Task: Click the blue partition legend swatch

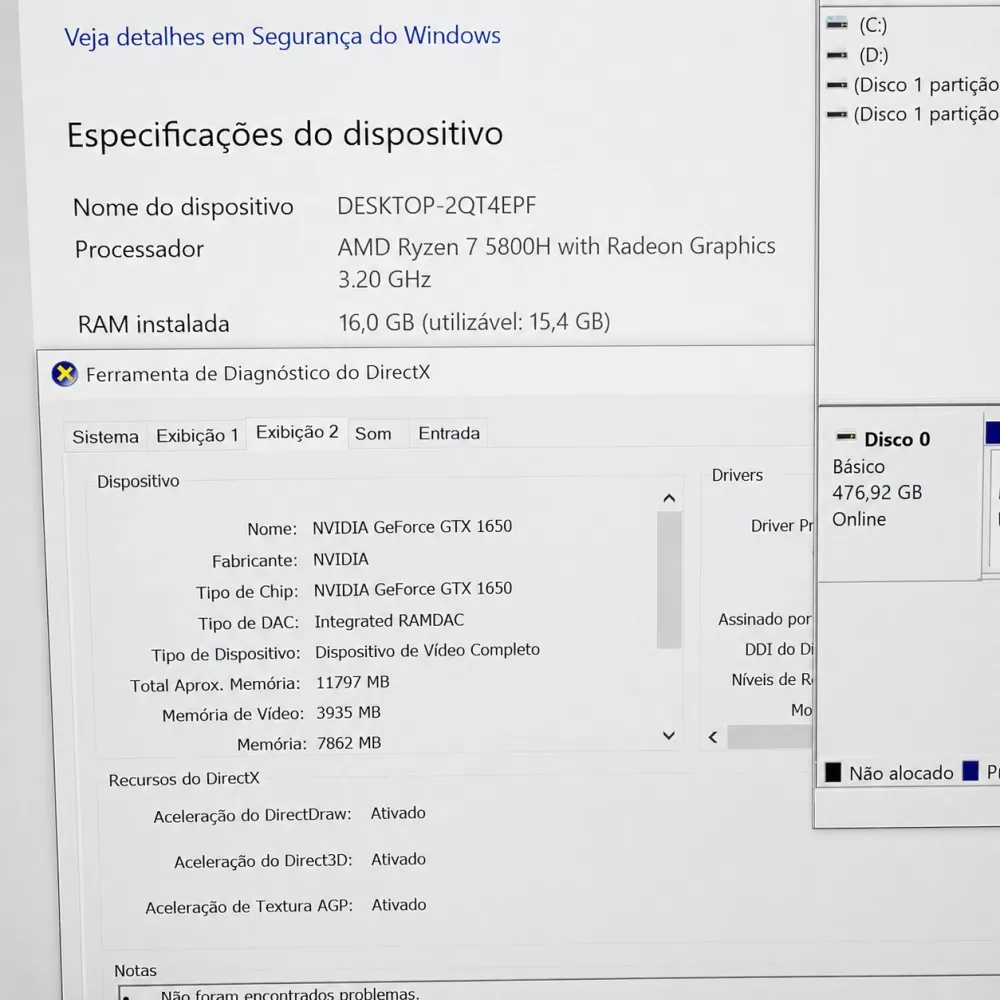Action: tap(970, 771)
